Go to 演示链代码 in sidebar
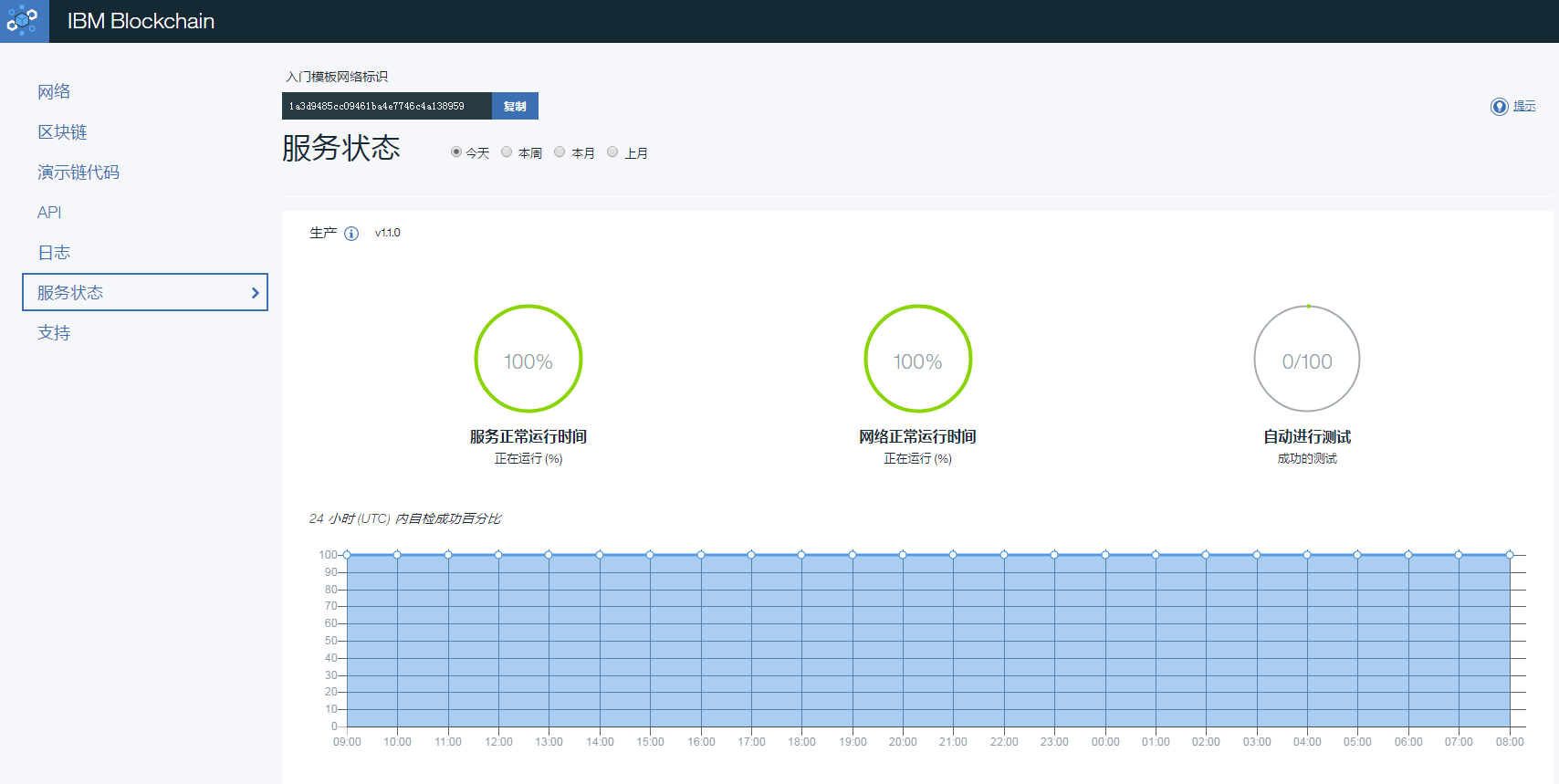Image resolution: width=1559 pixels, height=784 pixels. pos(78,172)
